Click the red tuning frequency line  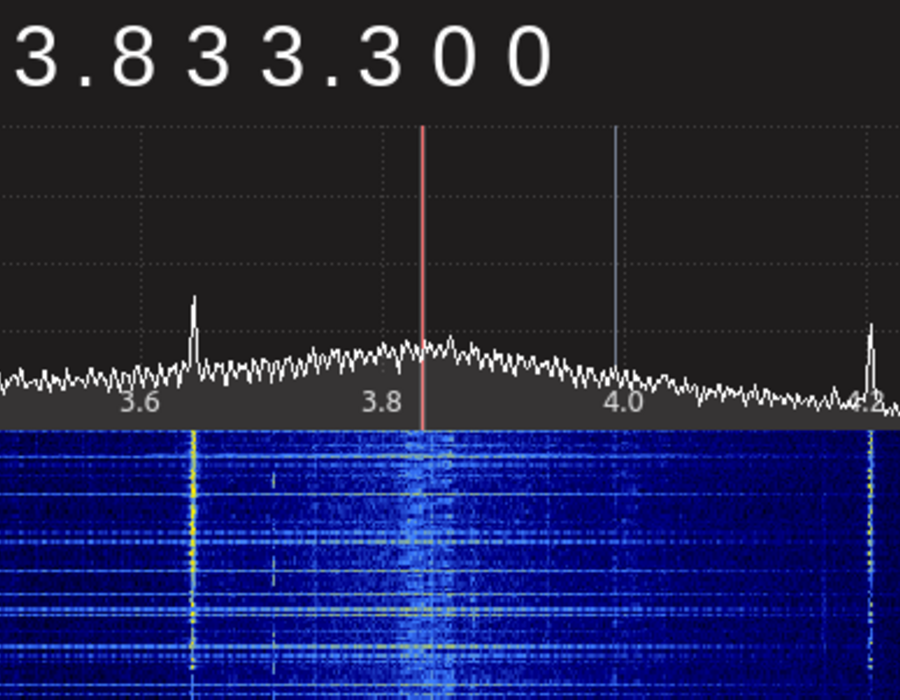coord(422,278)
